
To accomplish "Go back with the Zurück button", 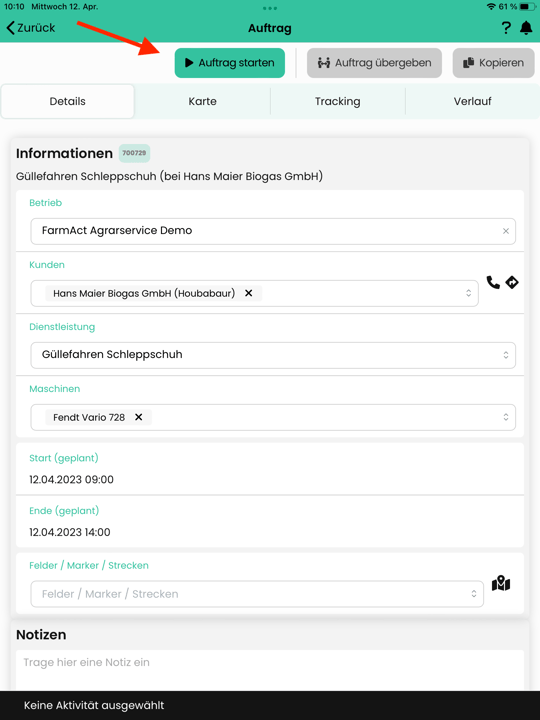I will [x=30, y=28].
